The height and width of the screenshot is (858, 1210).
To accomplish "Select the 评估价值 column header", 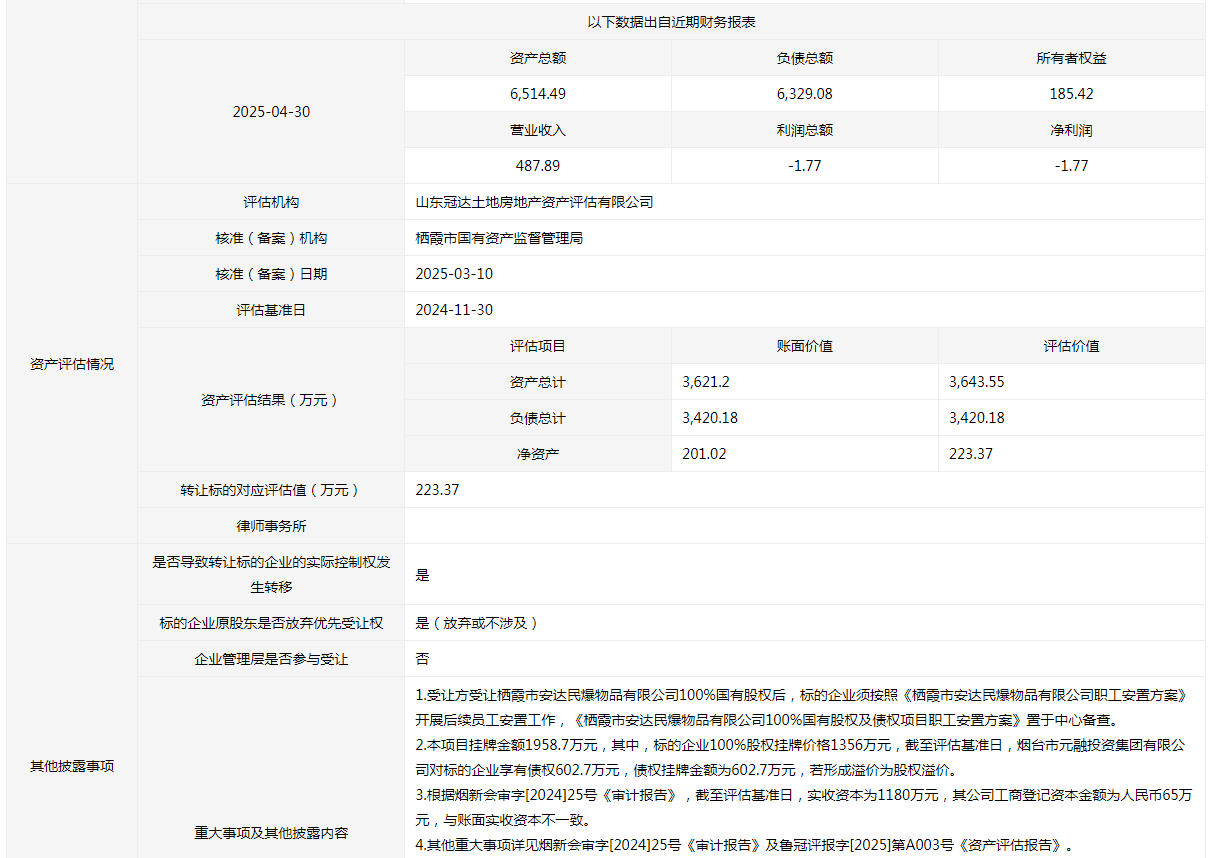I will coord(1071,346).
